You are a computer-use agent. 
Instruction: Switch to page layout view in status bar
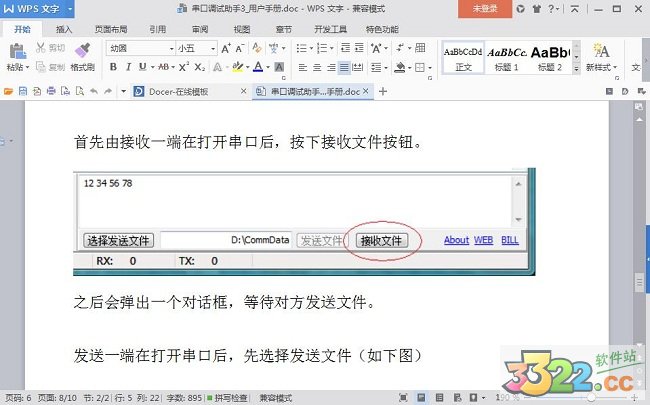point(421,398)
